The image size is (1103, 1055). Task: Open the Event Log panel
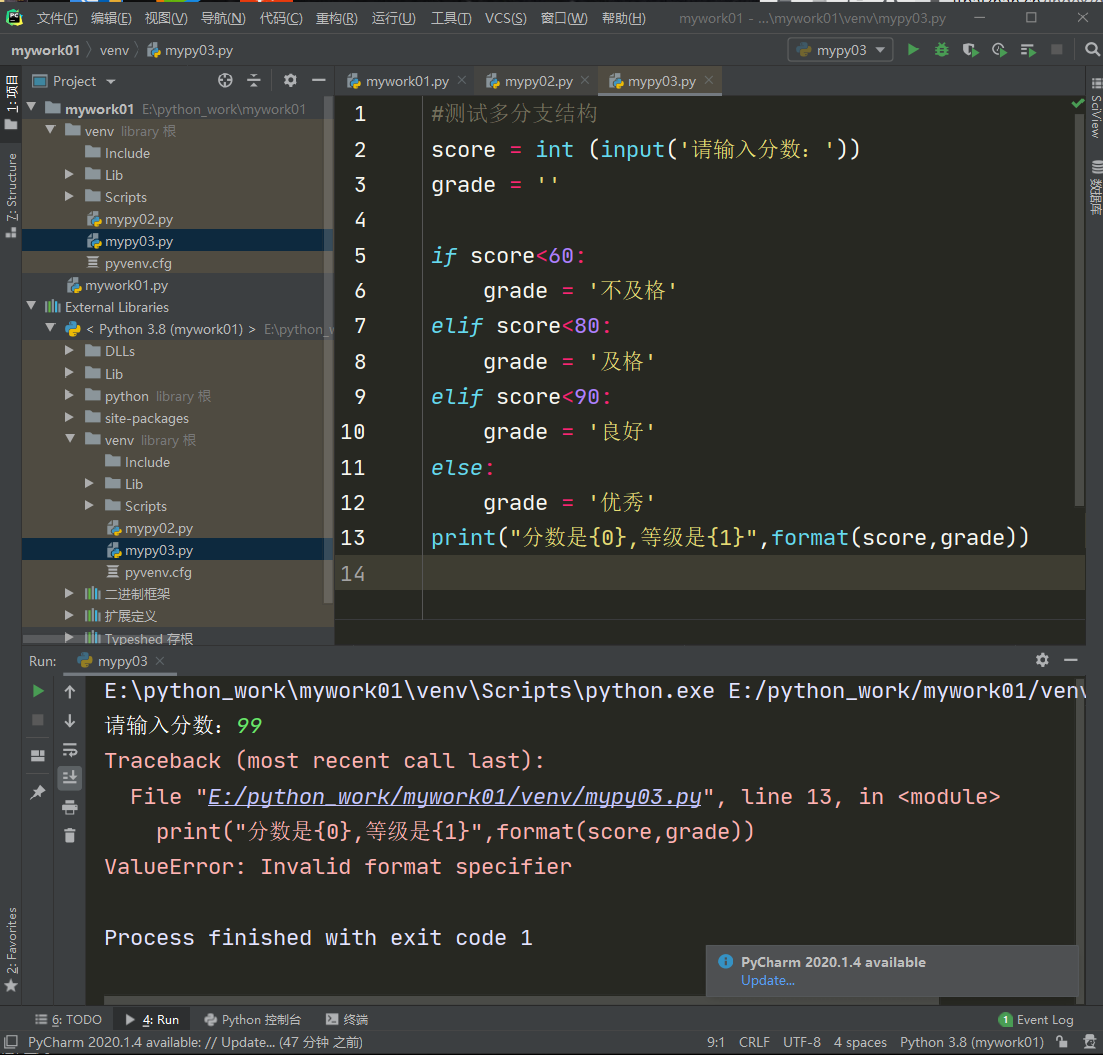pos(1035,1020)
